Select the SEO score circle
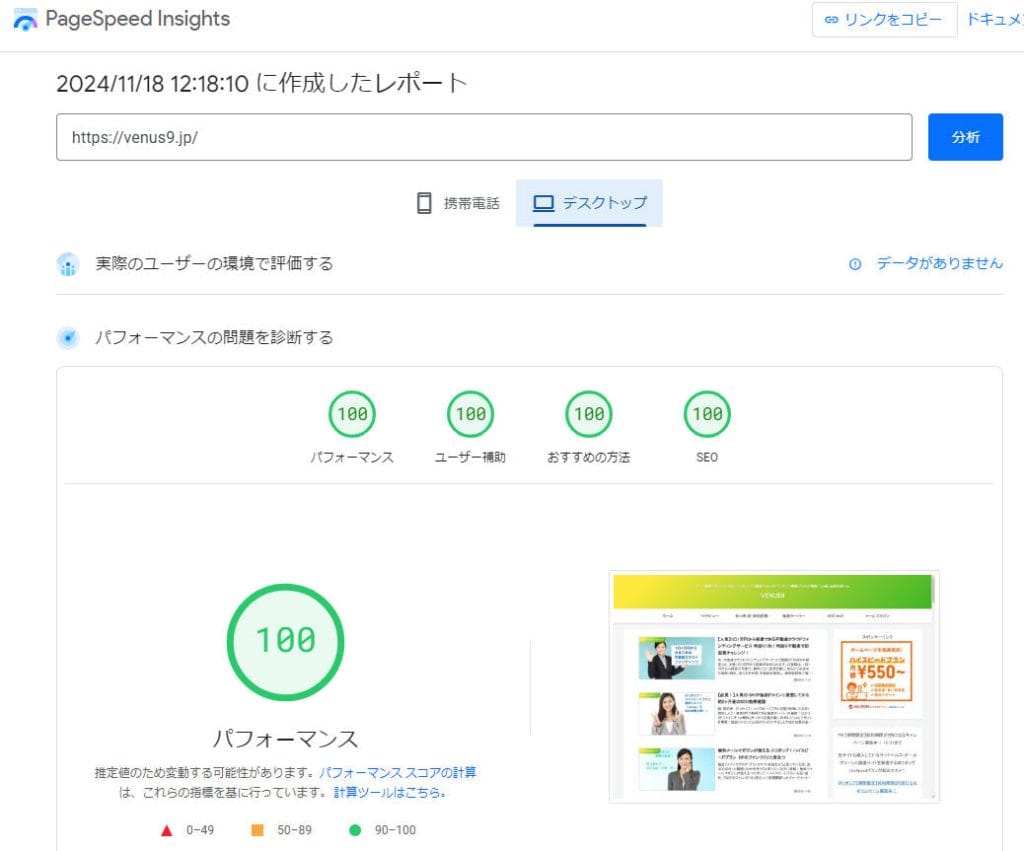The image size is (1024, 851). coord(707,414)
